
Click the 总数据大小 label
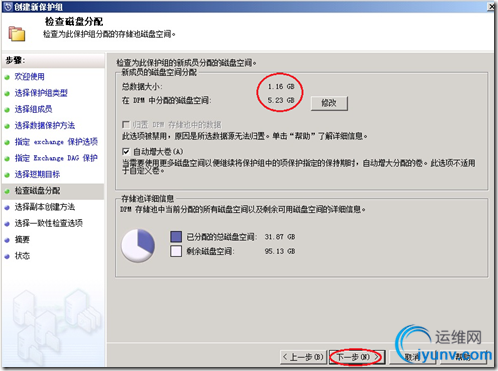point(142,87)
